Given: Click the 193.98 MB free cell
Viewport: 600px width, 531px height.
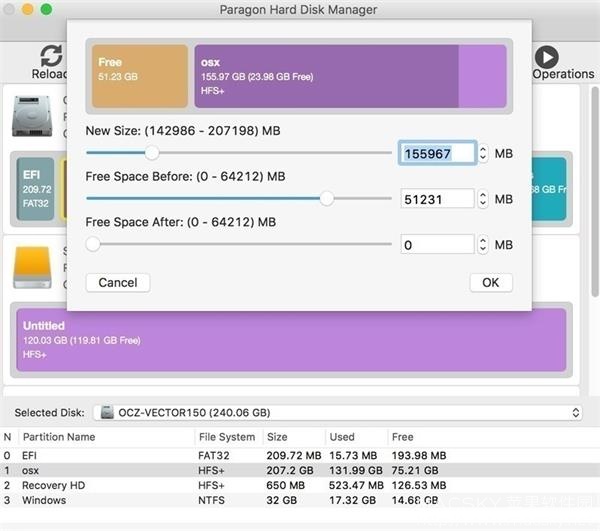Looking at the screenshot, I should coord(419,455).
